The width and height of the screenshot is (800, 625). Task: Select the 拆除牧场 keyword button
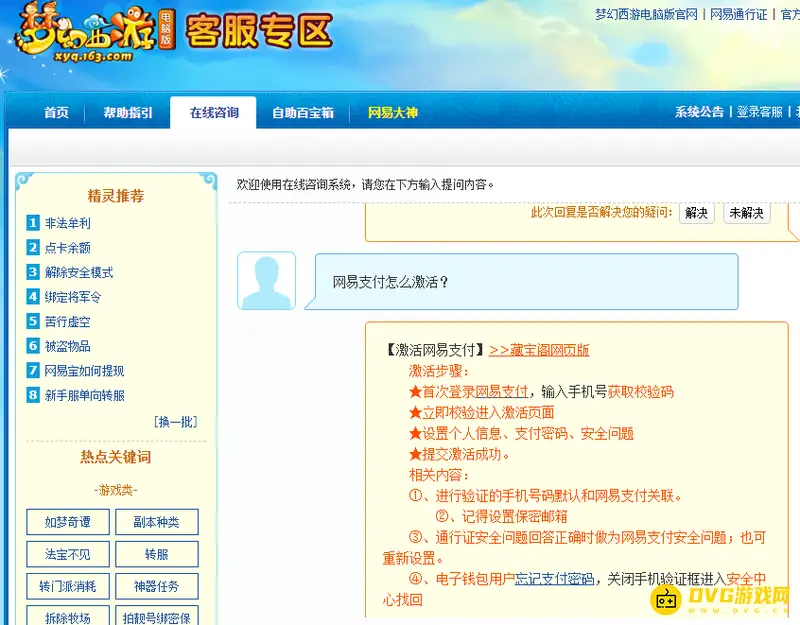click(68, 615)
